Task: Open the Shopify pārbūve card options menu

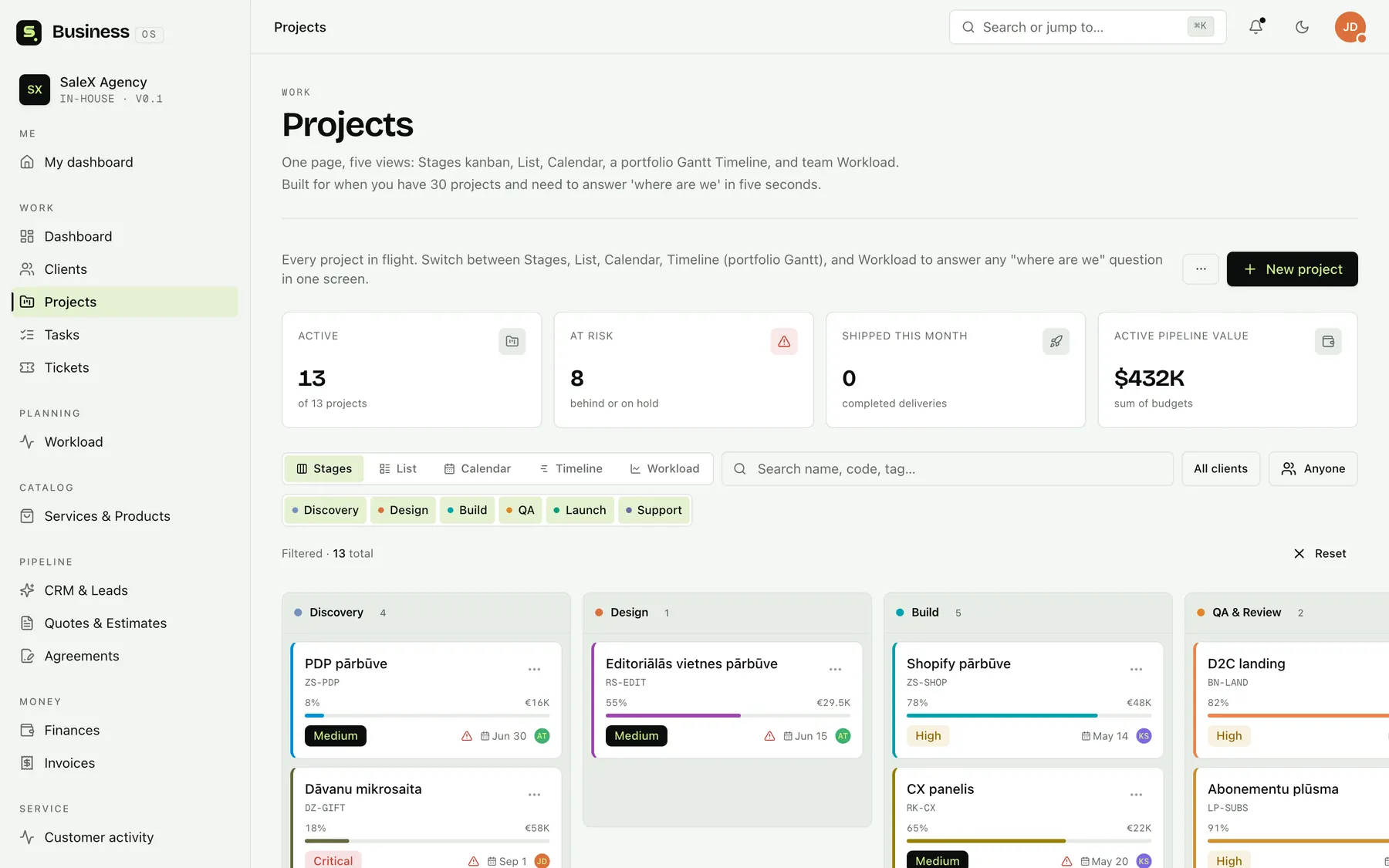Action: click(1136, 669)
